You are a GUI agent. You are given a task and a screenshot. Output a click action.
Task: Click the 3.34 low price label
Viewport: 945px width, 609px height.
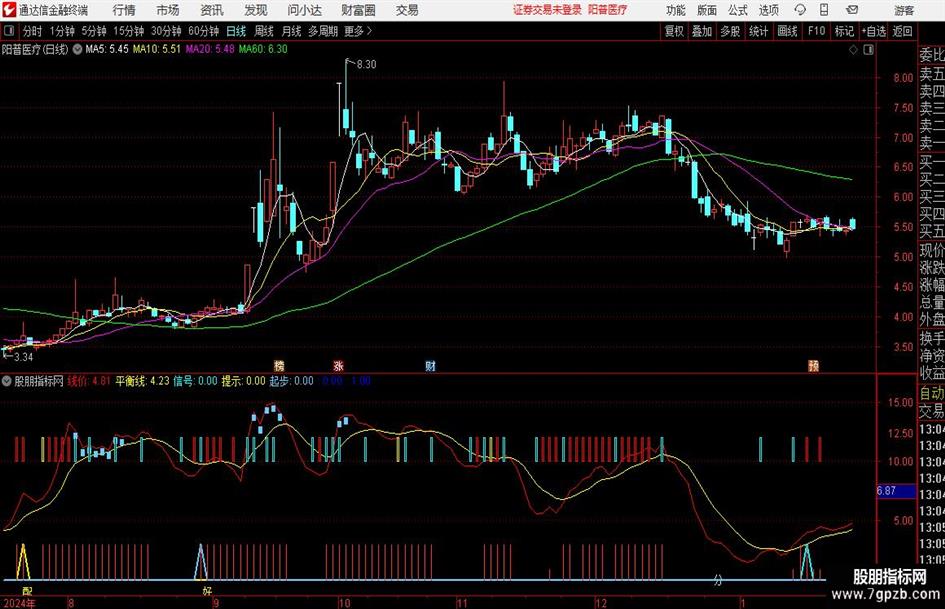point(23,357)
